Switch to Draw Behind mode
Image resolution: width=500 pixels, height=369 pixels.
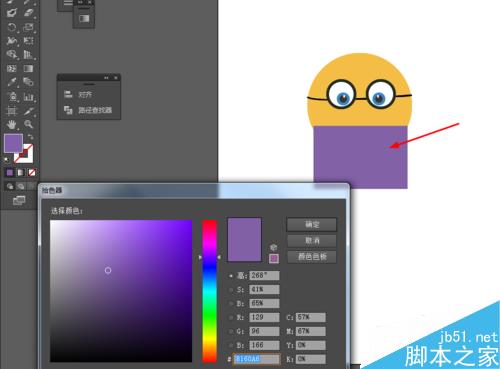point(21,186)
